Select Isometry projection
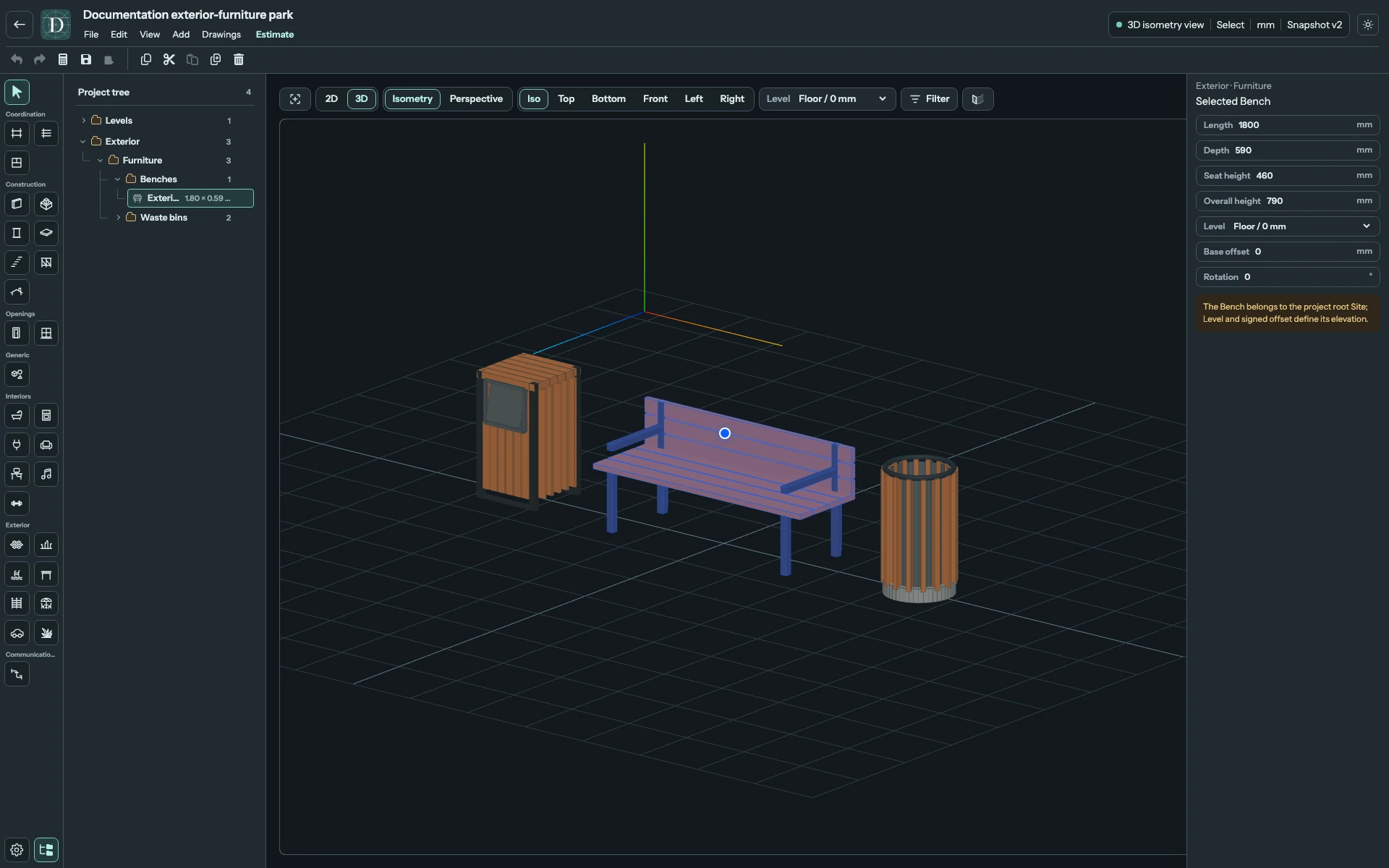1389x868 pixels. [x=412, y=99]
